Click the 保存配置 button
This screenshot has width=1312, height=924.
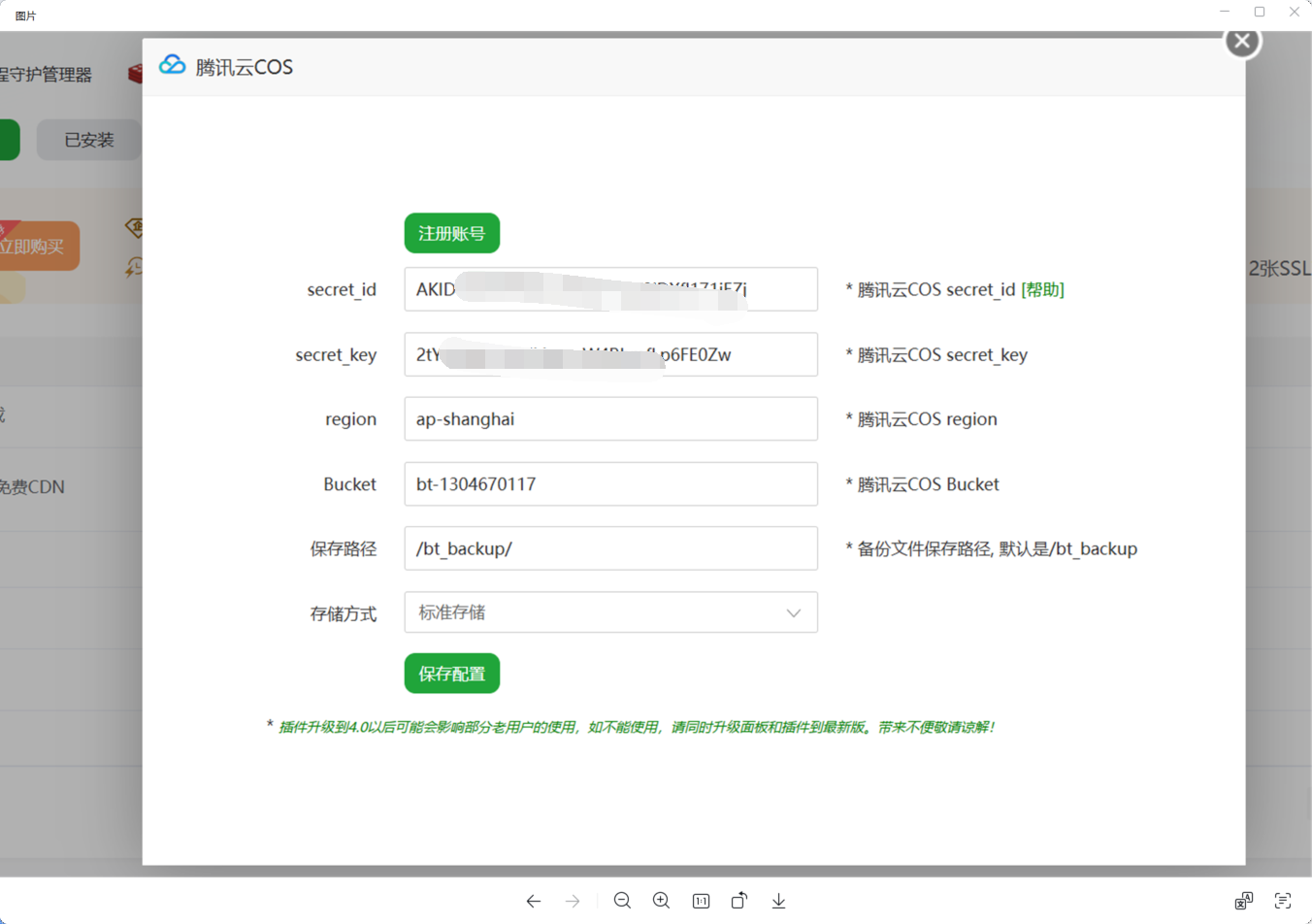(x=451, y=674)
